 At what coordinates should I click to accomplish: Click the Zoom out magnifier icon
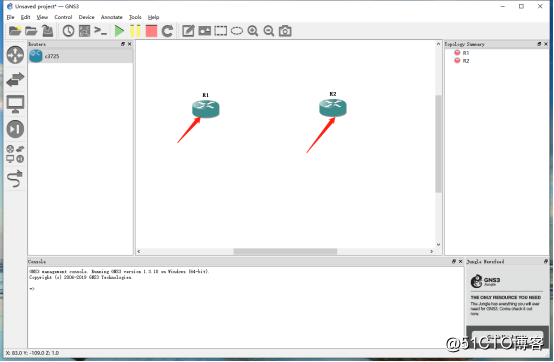pos(269,31)
